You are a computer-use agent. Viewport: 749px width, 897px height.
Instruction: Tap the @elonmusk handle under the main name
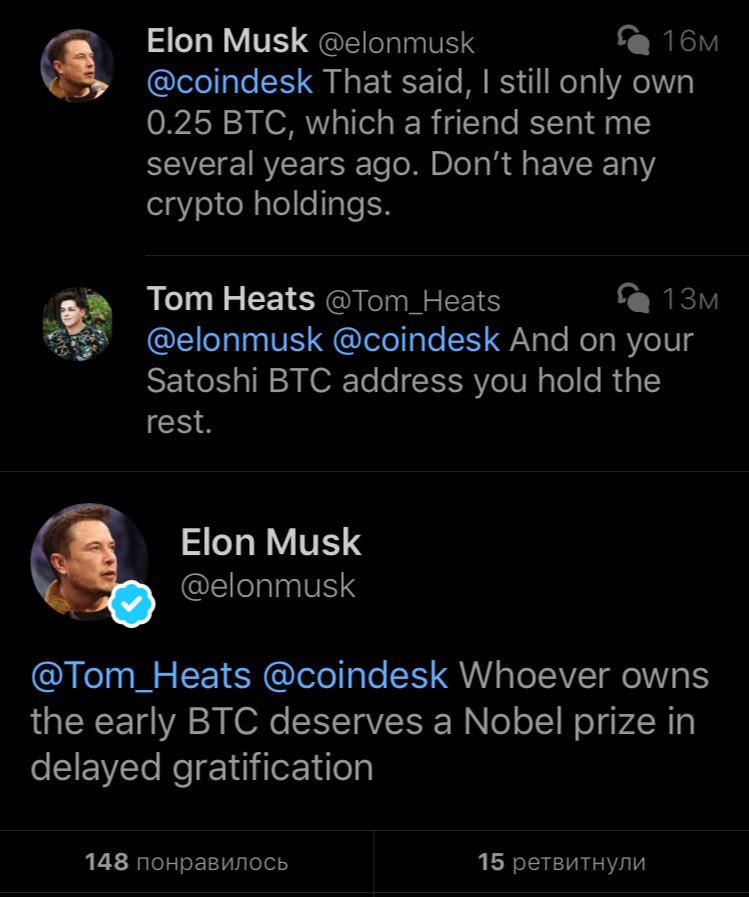click(268, 586)
